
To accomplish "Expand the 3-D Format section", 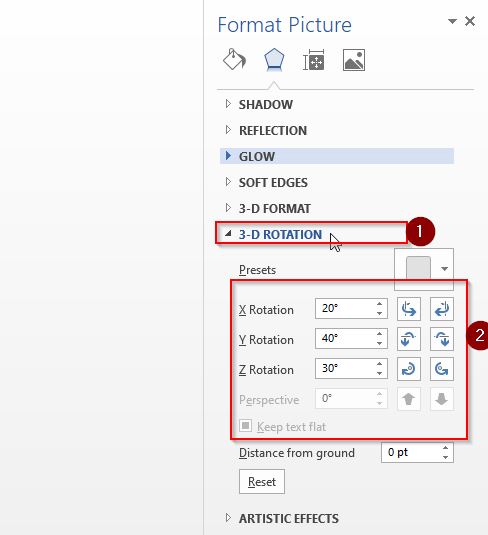I will [x=228, y=208].
